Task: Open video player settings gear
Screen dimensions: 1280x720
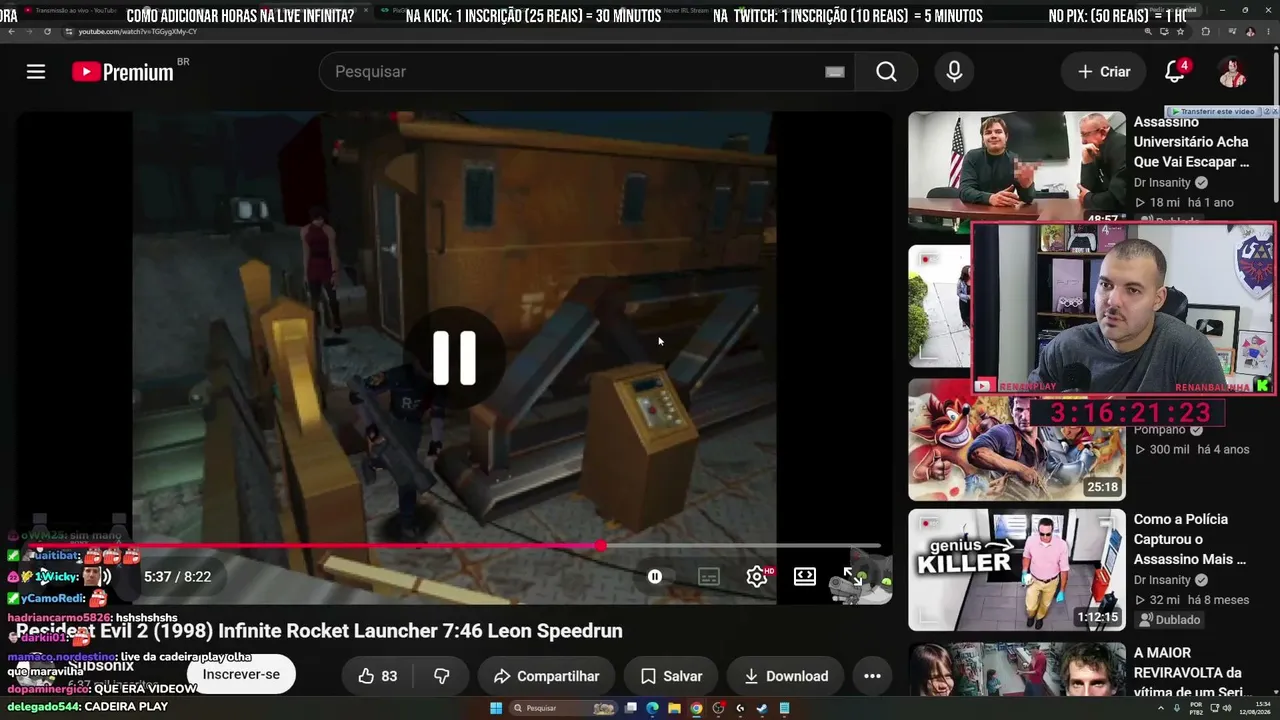Action: [757, 576]
